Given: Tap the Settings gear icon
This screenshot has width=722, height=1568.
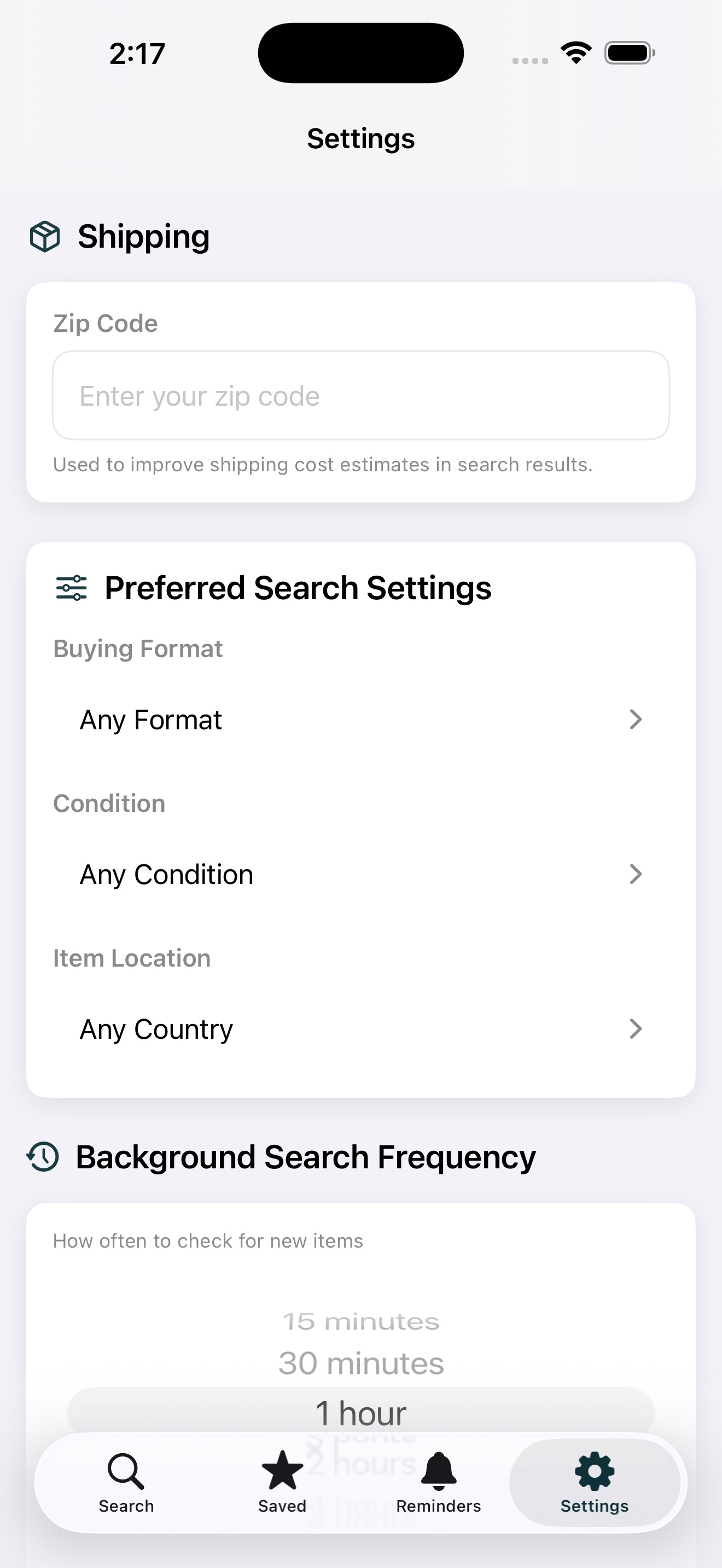Looking at the screenshot, I should pos(595,1471).
